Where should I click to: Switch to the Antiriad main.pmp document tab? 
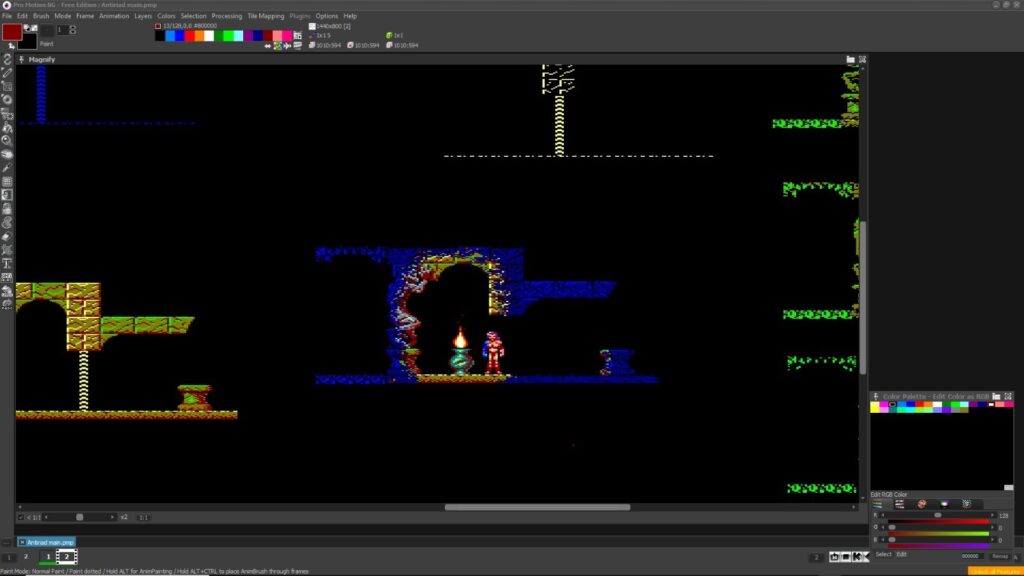(x=46, y=542)
